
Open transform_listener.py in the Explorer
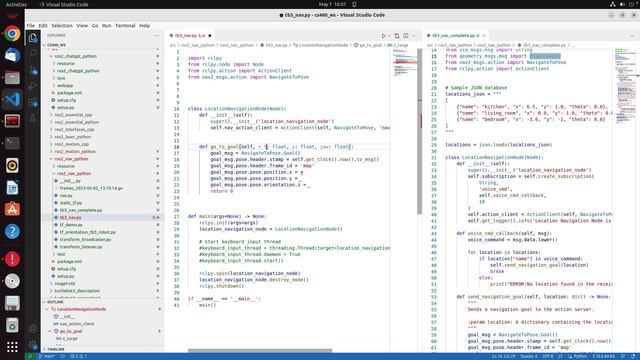102,247
